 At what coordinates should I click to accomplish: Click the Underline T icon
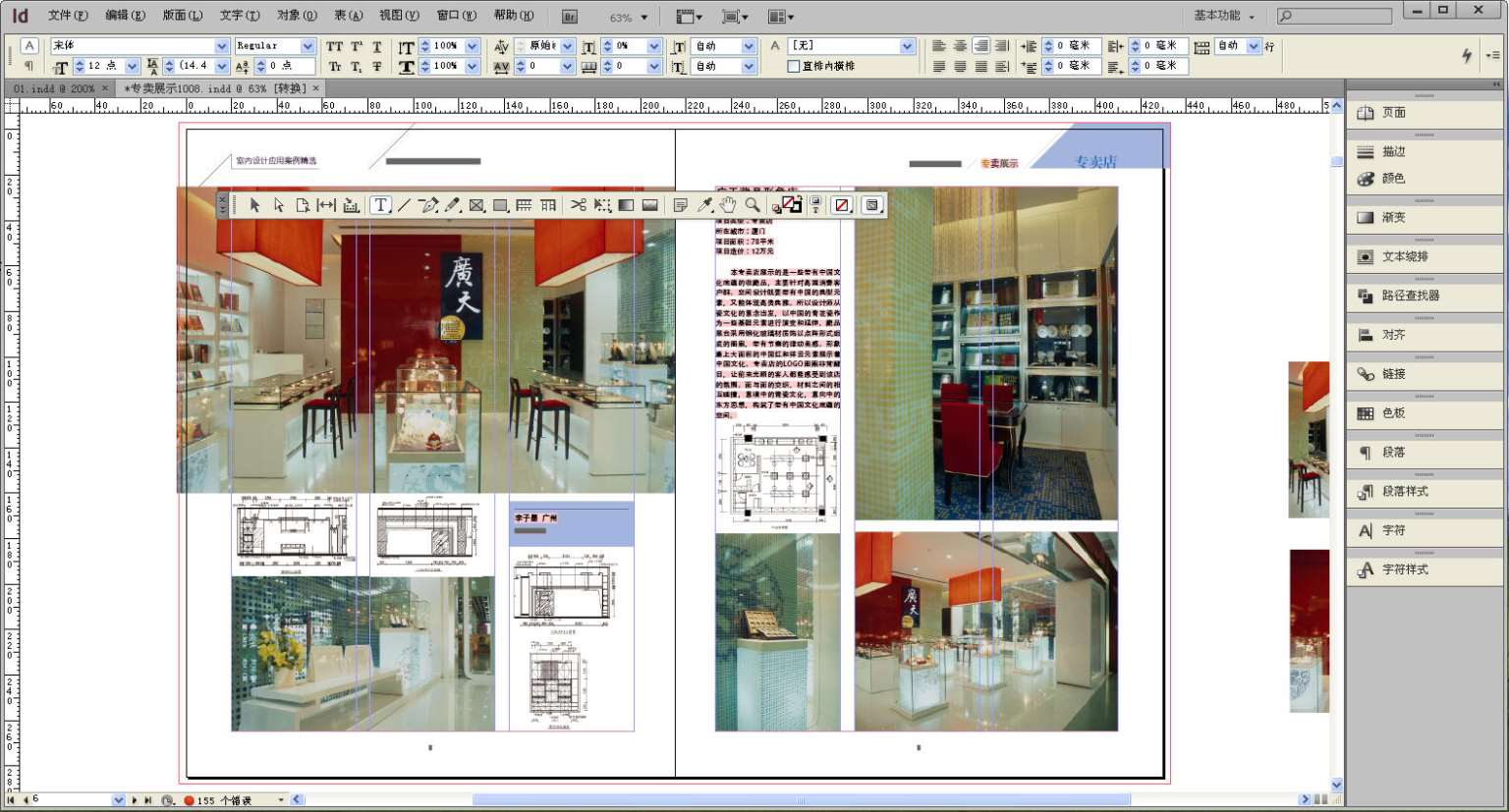pyautogui.click(x=377, y=46)
